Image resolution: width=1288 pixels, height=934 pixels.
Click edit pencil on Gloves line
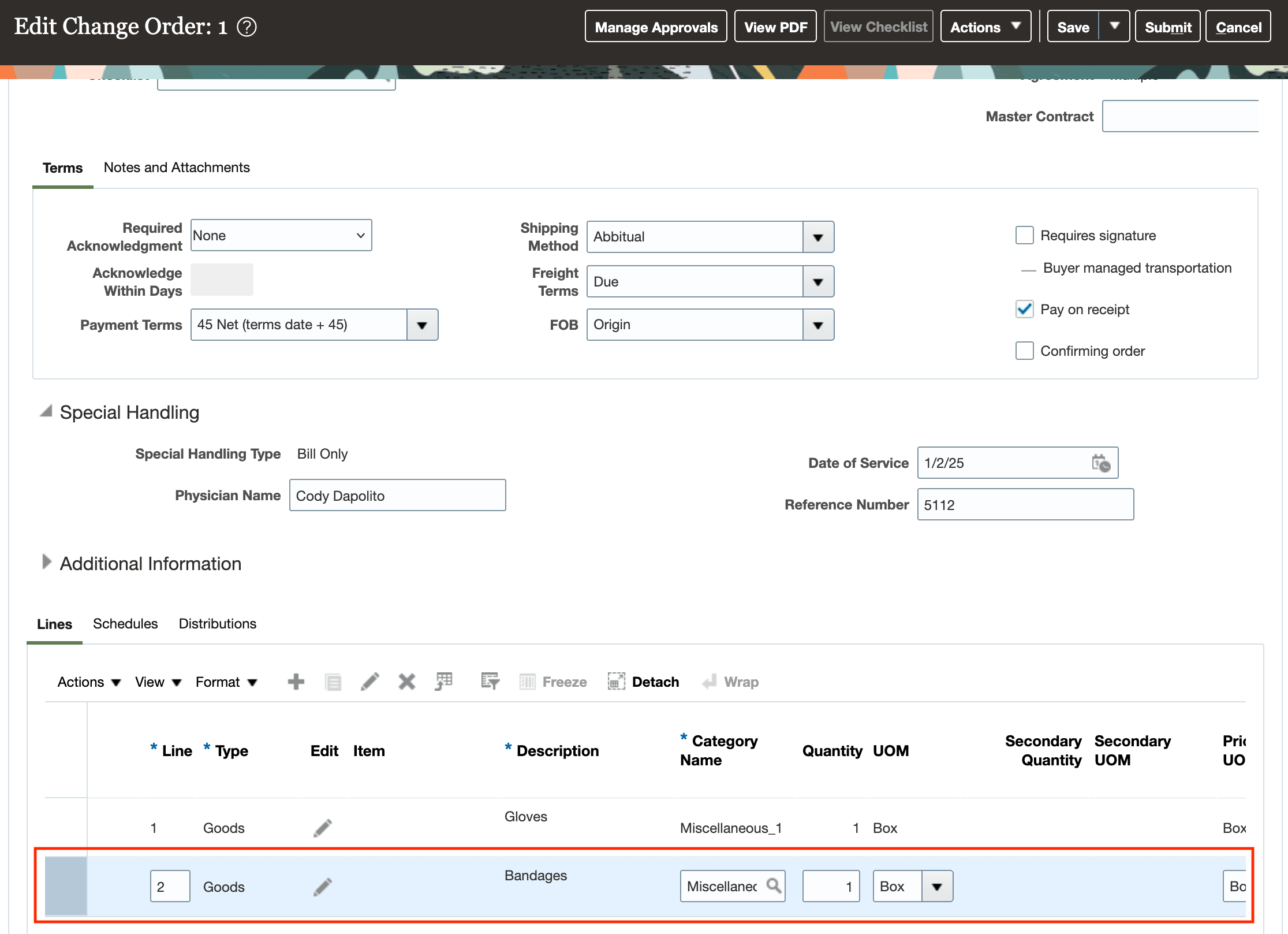pyautogui.click(x=323, y=828)
